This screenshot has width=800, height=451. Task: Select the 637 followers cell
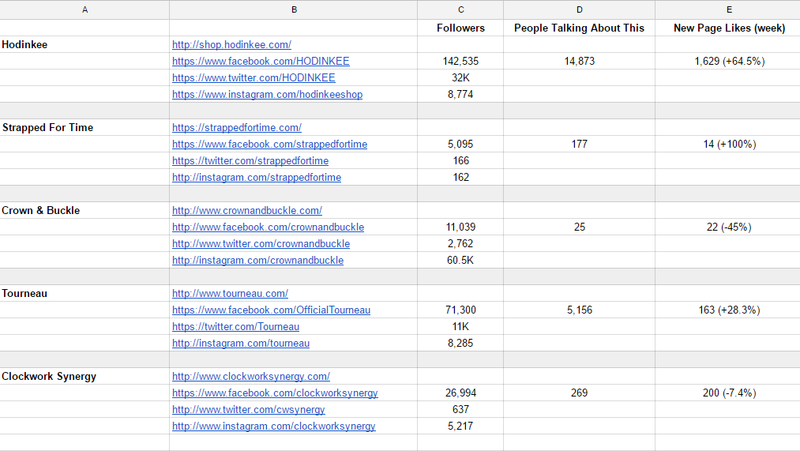click(x=461, y=409)
